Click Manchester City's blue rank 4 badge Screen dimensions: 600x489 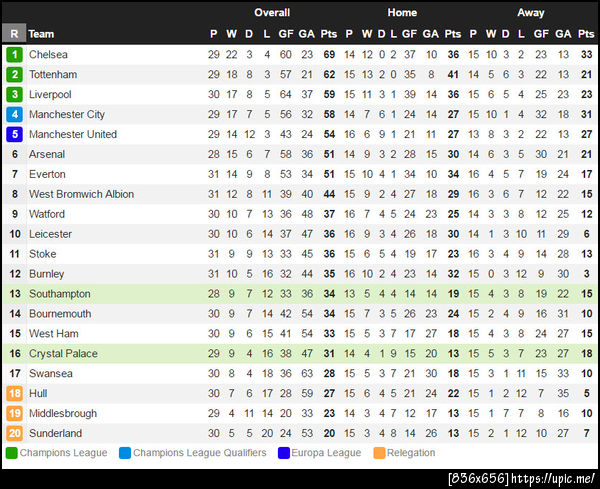[14, 115]
